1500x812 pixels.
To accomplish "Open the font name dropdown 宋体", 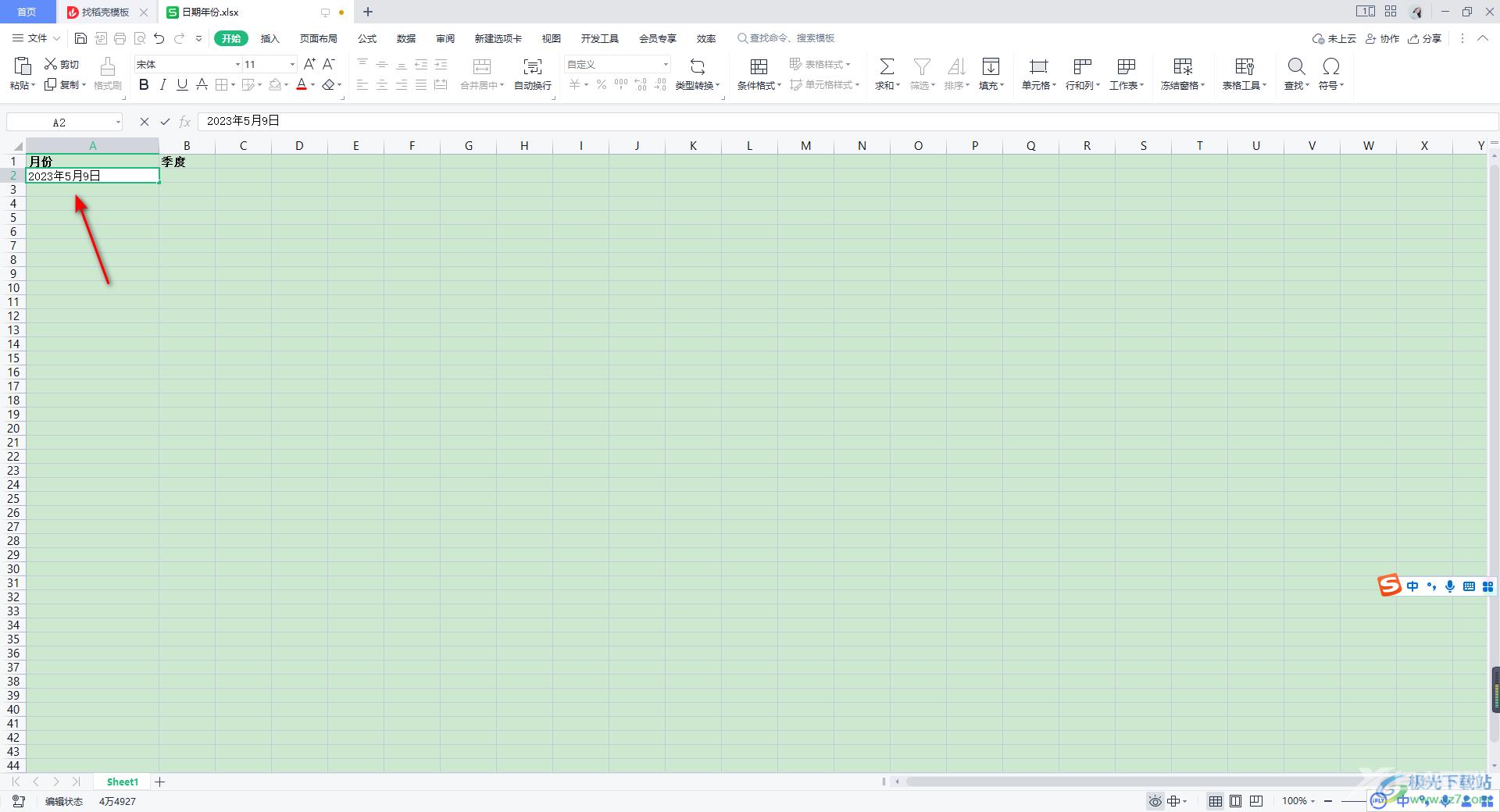I will coord(237,64).
